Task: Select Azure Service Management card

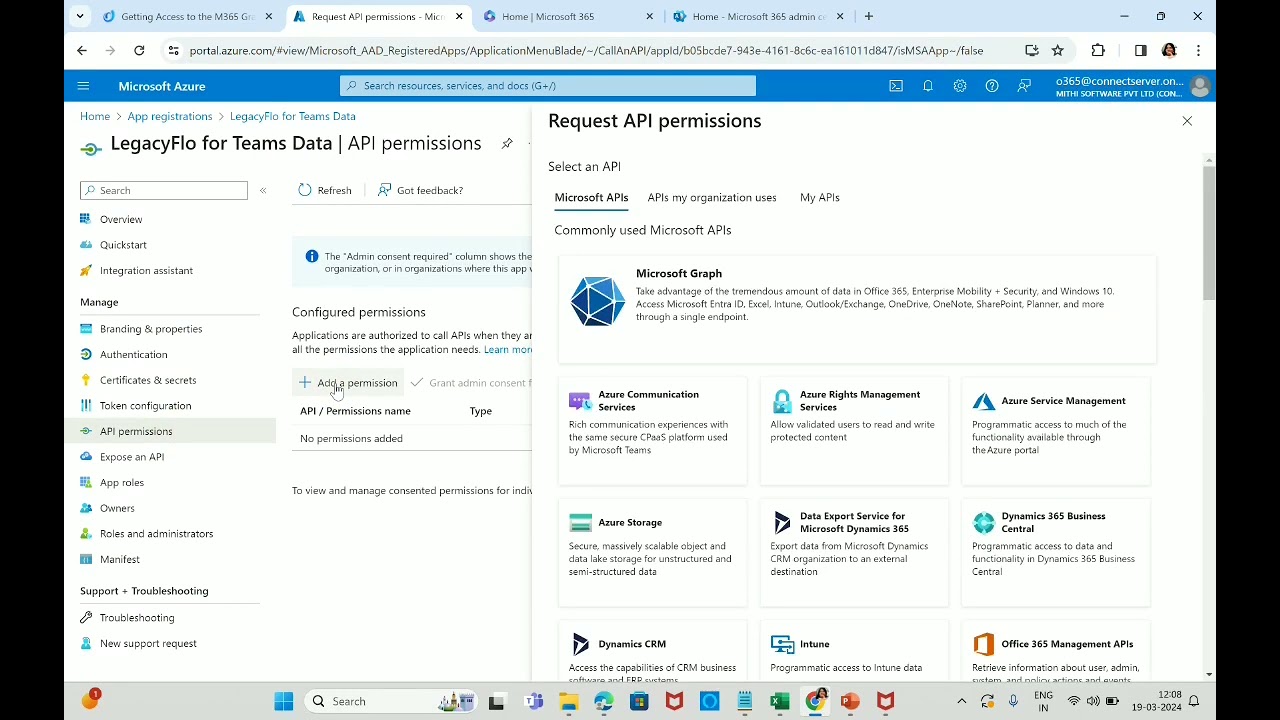Action: point(1056,431)
